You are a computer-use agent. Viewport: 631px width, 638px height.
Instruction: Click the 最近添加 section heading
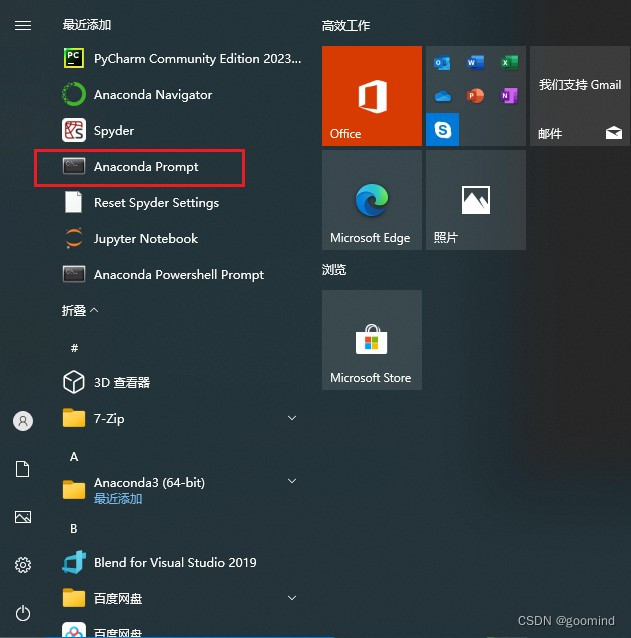pyautogui.click(x=87, y=24)
